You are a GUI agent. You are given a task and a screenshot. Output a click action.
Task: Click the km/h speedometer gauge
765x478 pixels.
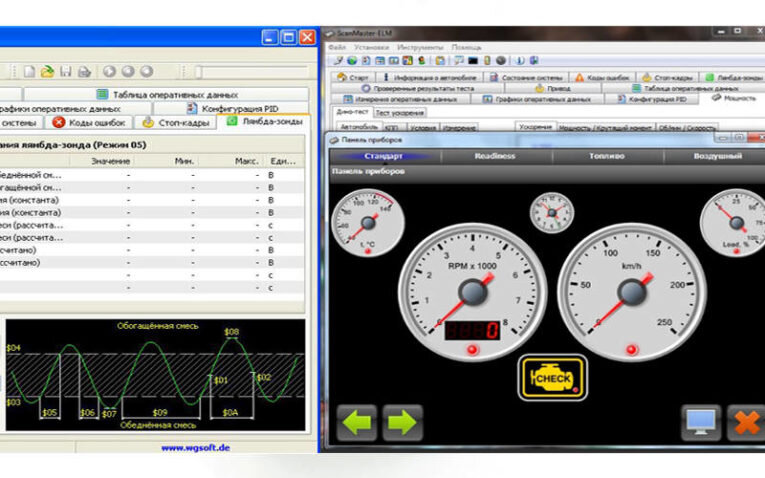632,292
